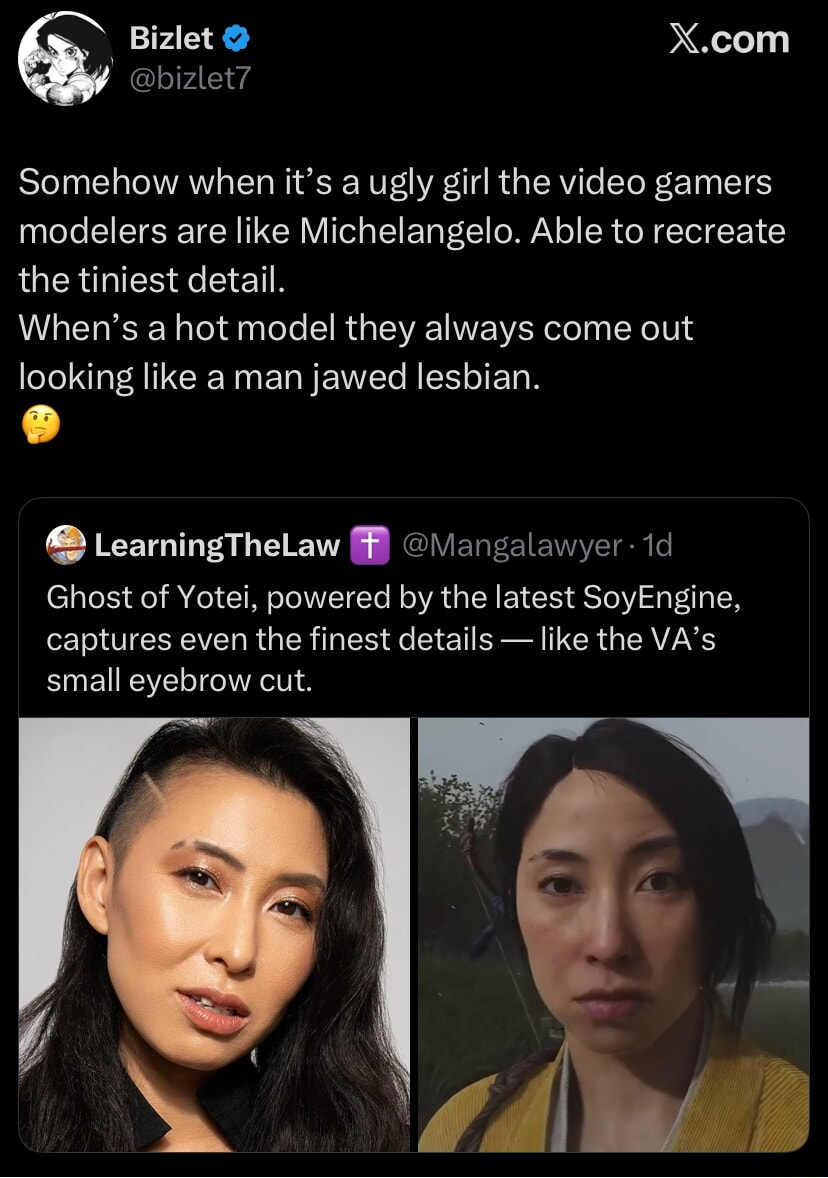The width and height of the screenshot is (828, 1178).
Task: Click the word "SoyEngine" in quoted post
Action: (x=662, y=596)
